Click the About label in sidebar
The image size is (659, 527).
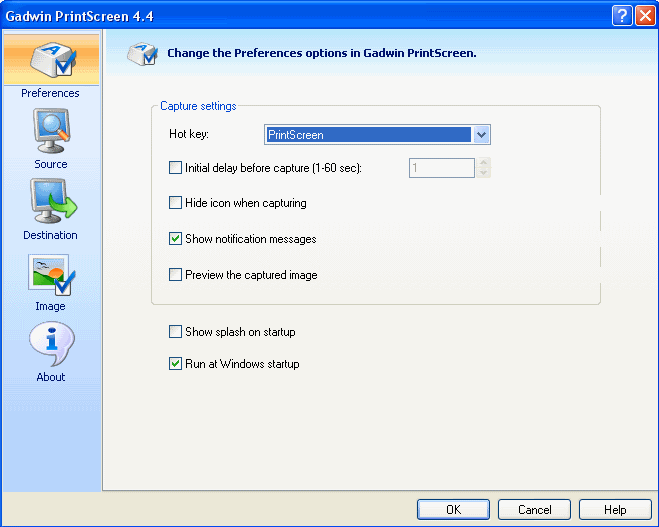click(51, 377)
